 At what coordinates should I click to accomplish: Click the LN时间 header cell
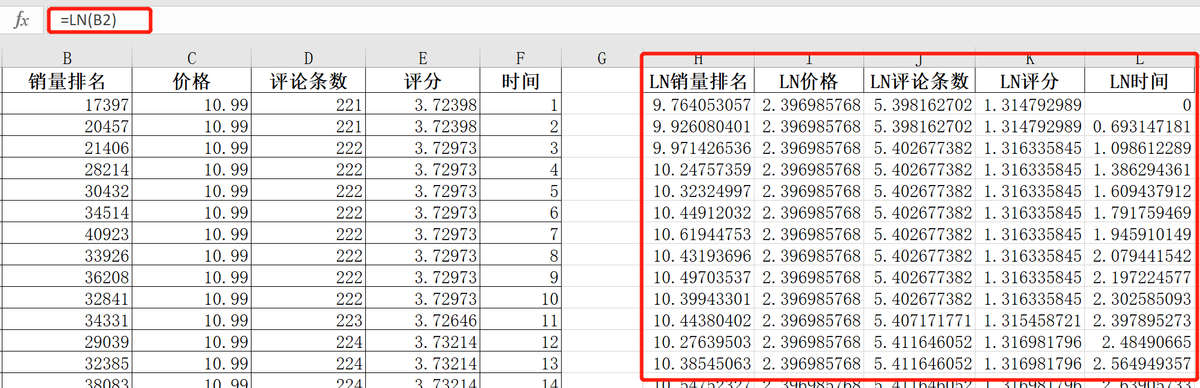point(1139,81)
